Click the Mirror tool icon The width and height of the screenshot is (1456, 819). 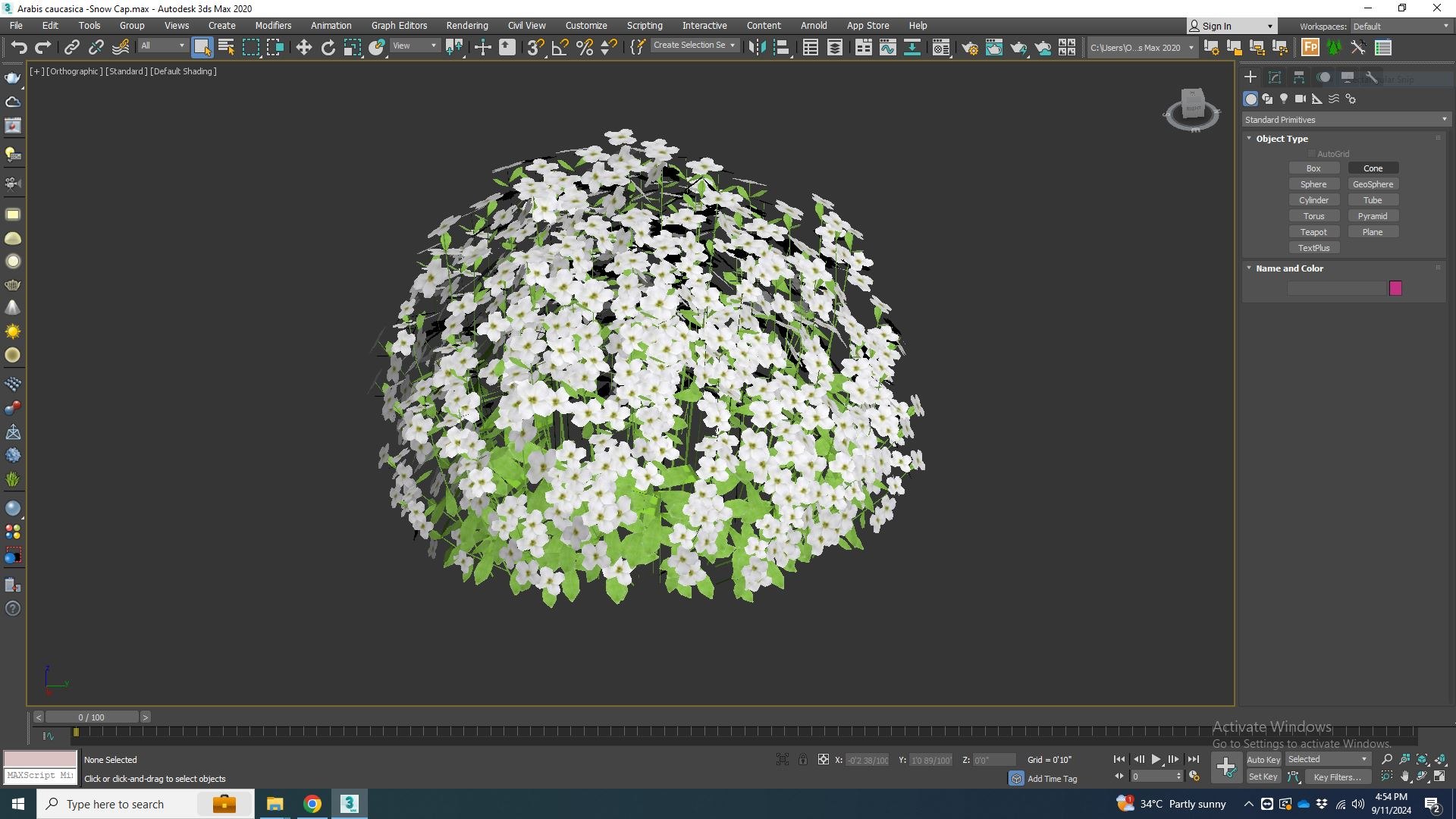757,48
